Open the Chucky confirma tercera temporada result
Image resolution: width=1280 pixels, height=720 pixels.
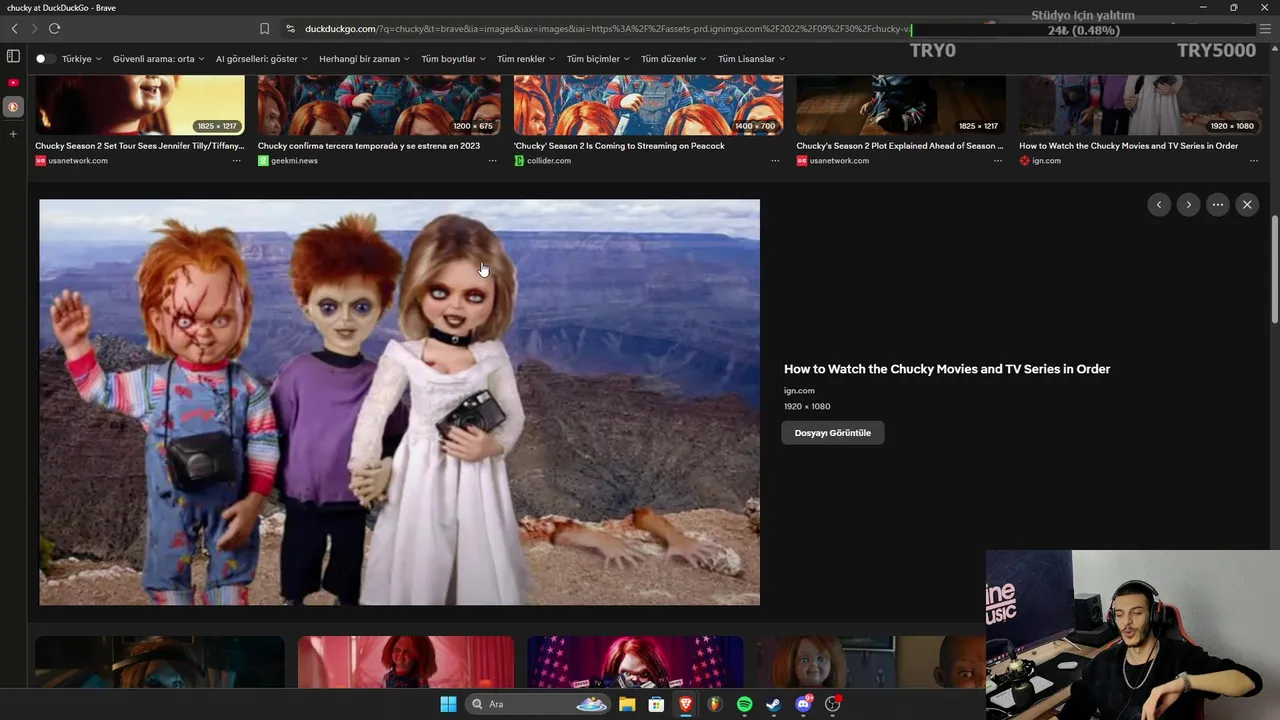click(x=368, y=146)
